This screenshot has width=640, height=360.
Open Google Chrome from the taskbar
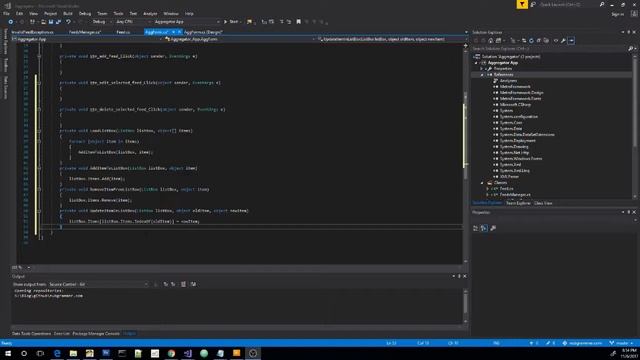click(171, 353)
